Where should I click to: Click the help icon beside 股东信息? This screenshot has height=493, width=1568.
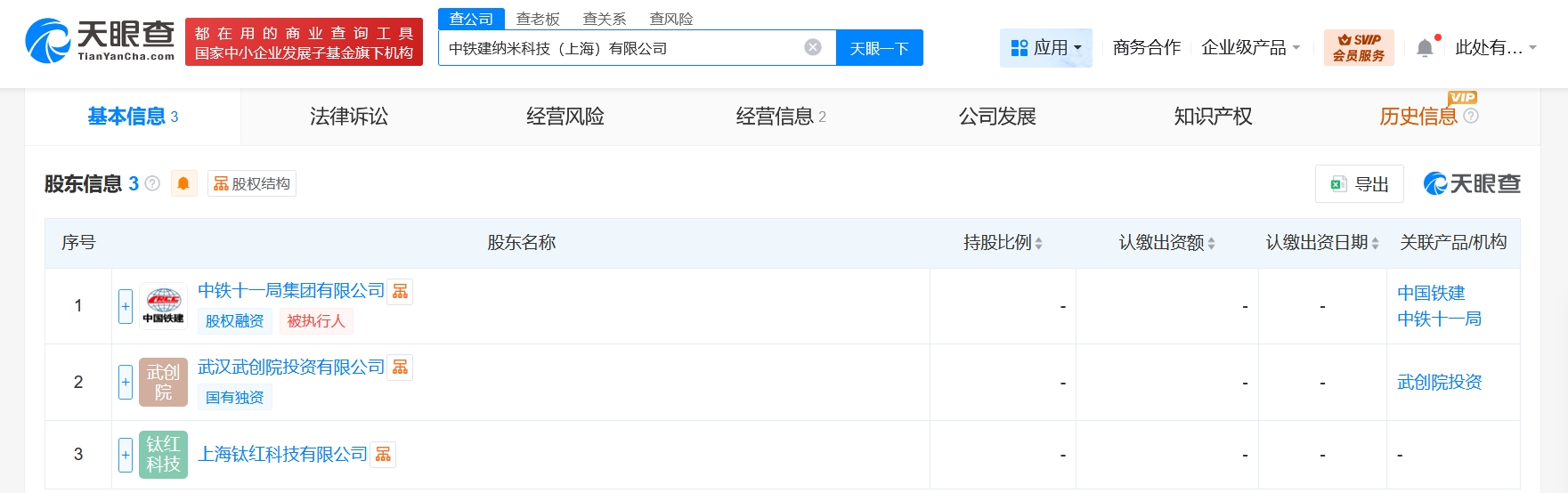pyautogui.click(x=152, y=183)
